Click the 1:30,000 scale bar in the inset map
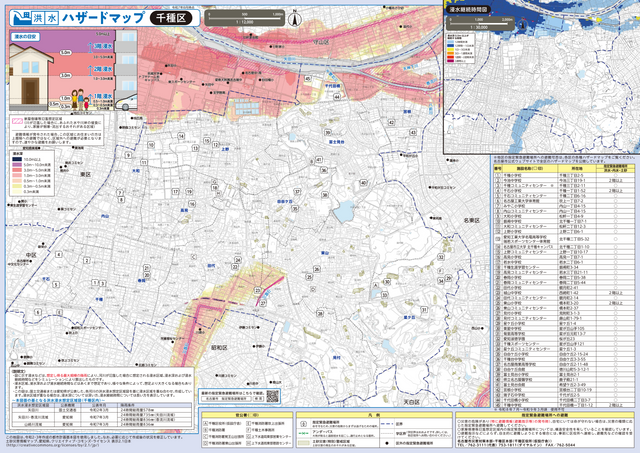Viewport: 640px width, 453px height. [479, 24]
